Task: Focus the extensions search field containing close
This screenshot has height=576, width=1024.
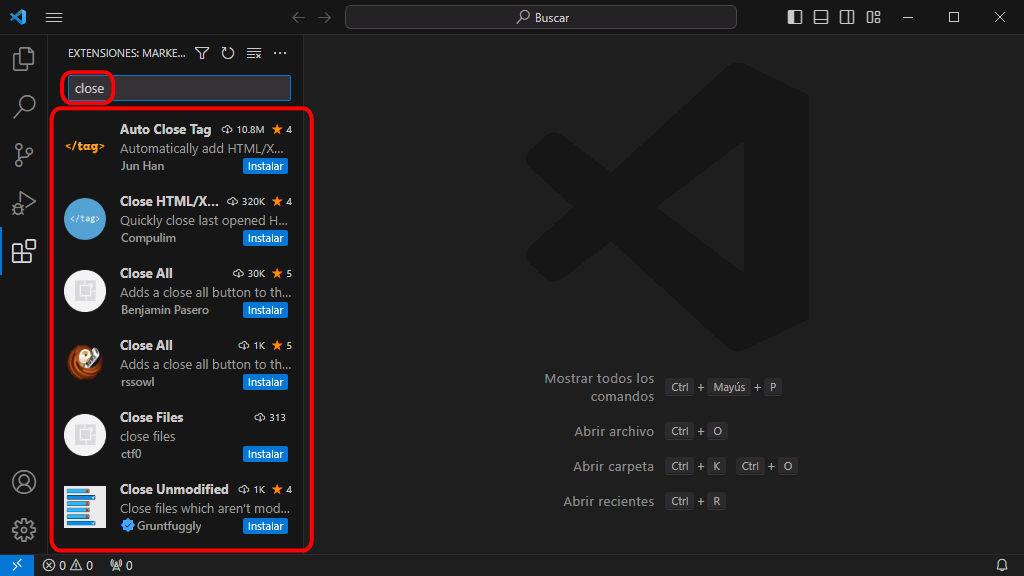Action: pos(179,88)
